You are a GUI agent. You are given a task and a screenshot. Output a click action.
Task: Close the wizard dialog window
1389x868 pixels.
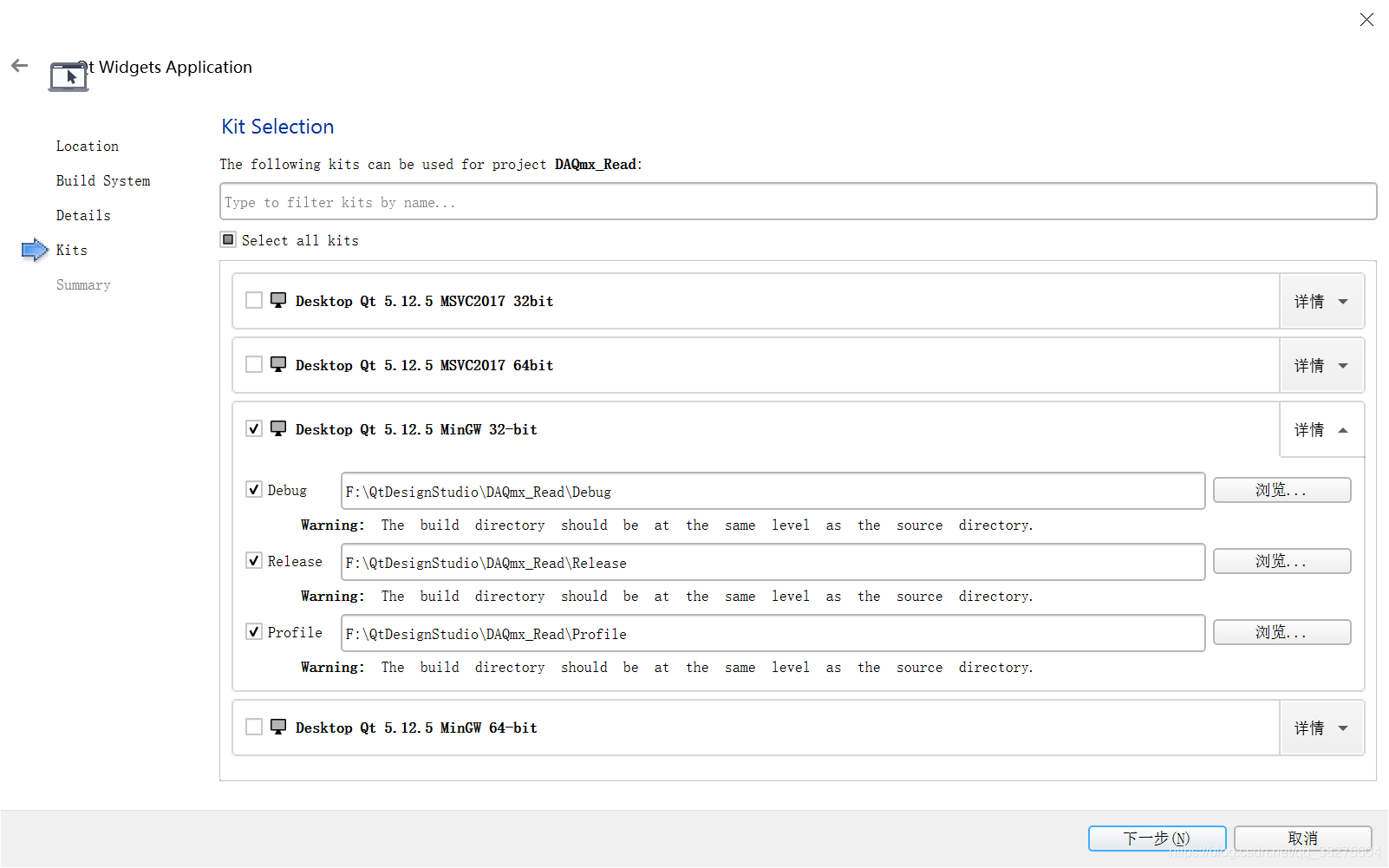pos(1366,19)
